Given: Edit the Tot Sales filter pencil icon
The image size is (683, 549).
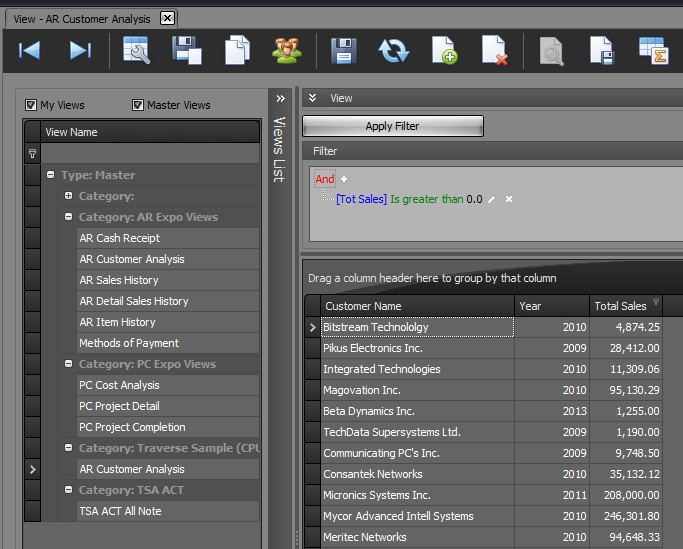Looking at the screenshot, I should 491,200.
